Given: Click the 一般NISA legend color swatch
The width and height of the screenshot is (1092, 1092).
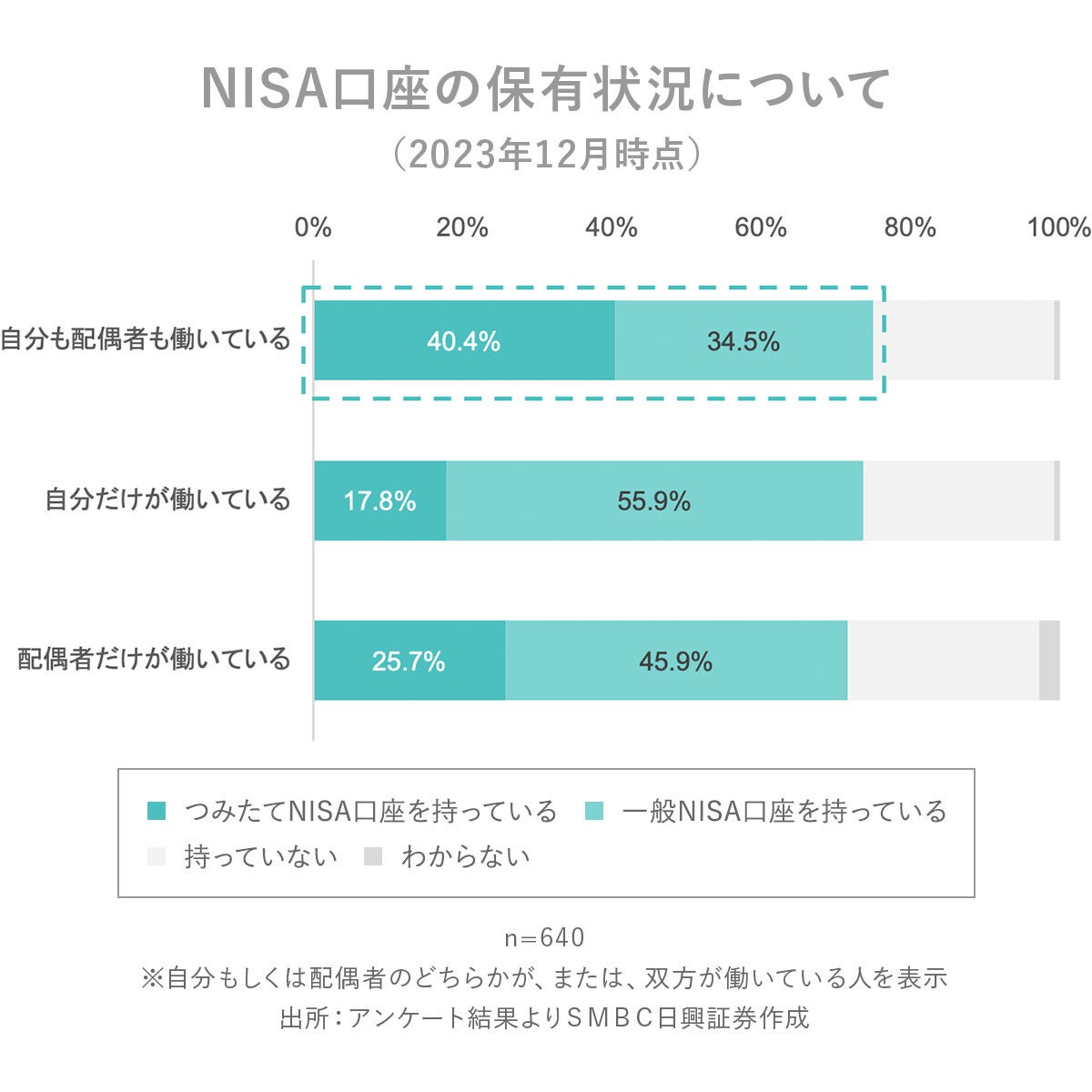Looking at the screenshot, I should tap(593, 811).
